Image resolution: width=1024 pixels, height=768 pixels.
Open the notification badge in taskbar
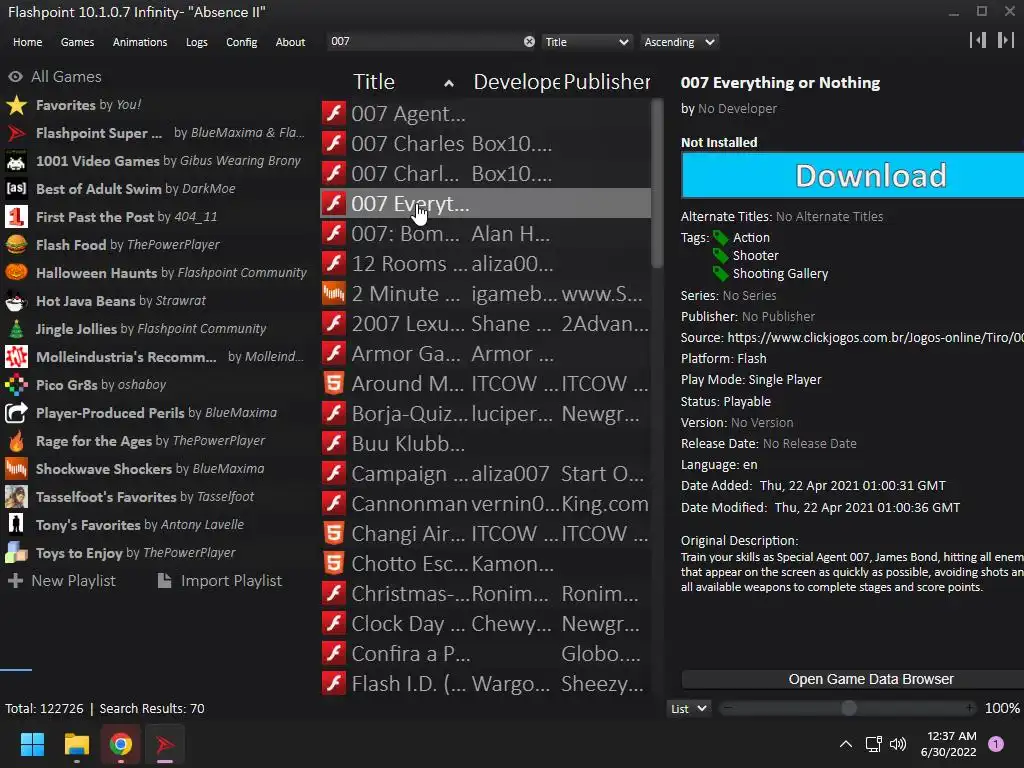(996, 744)
